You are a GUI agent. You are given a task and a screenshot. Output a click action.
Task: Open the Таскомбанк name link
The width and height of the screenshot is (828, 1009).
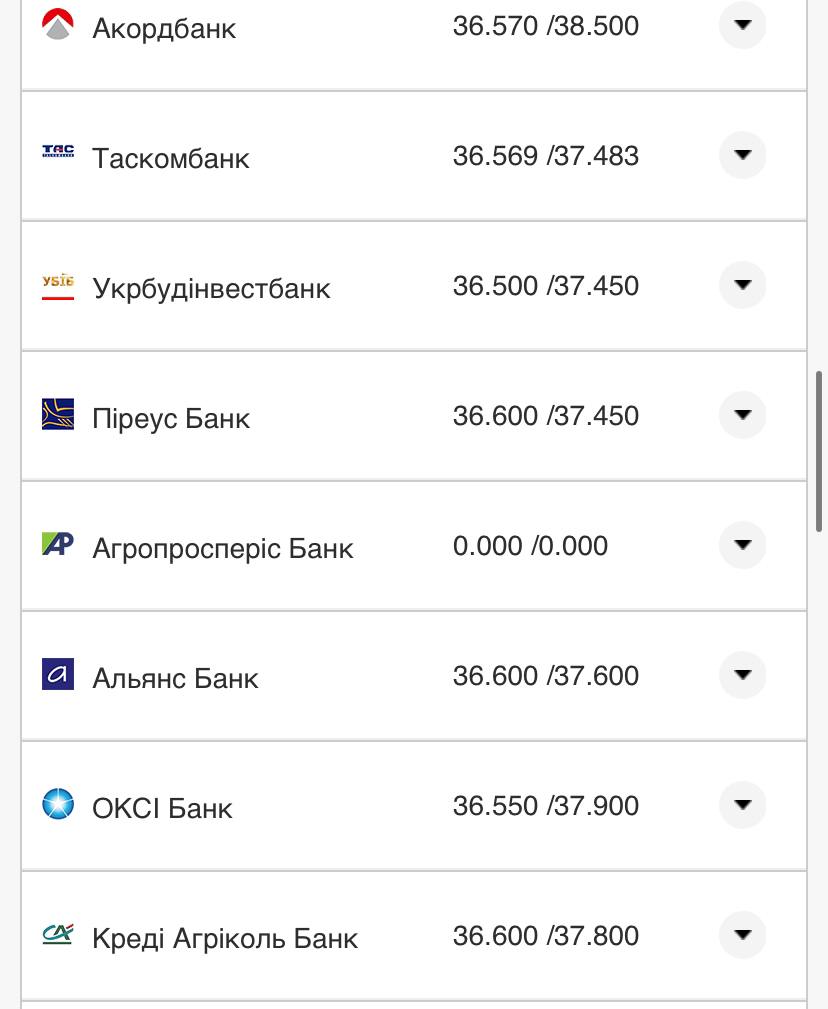pyautogui.click(x=170, y=158)
